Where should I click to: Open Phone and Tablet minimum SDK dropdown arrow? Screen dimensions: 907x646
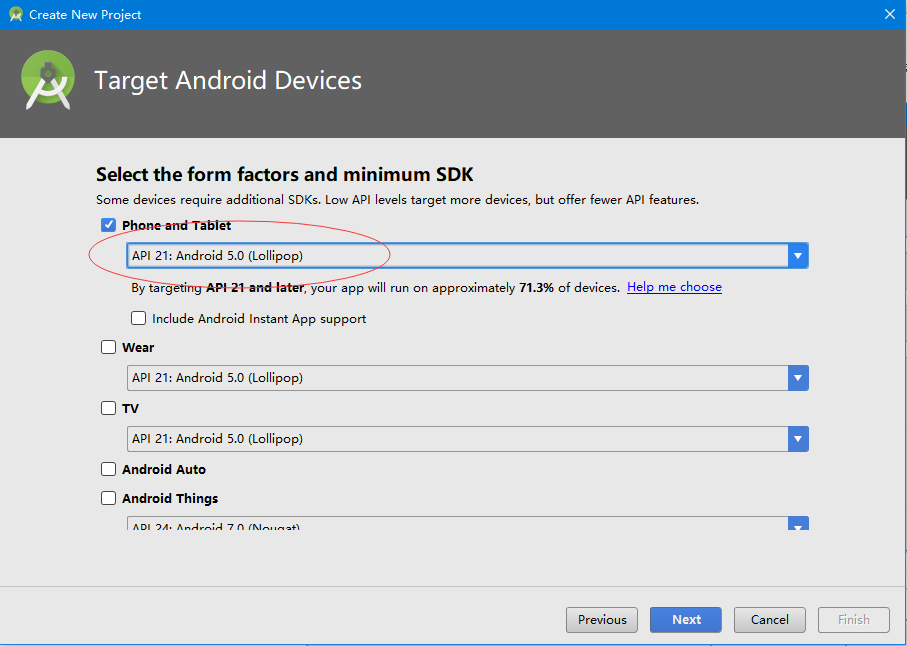(797, 256)
